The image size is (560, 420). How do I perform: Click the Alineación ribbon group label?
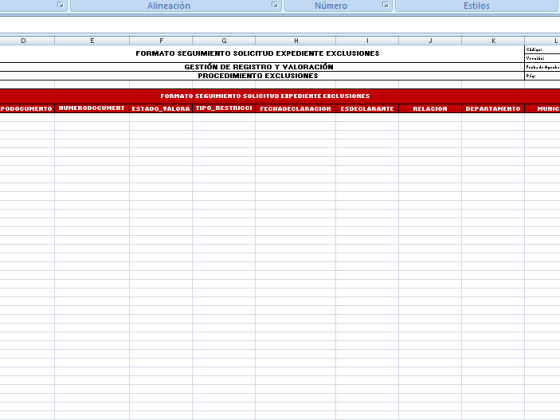[169, 6]
